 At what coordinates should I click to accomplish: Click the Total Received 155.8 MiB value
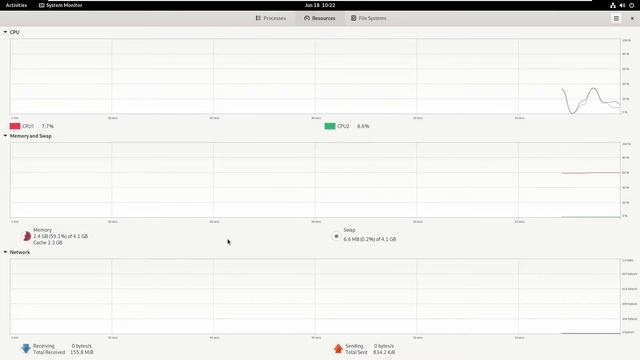pyautogui.click(x=82, y=352)
